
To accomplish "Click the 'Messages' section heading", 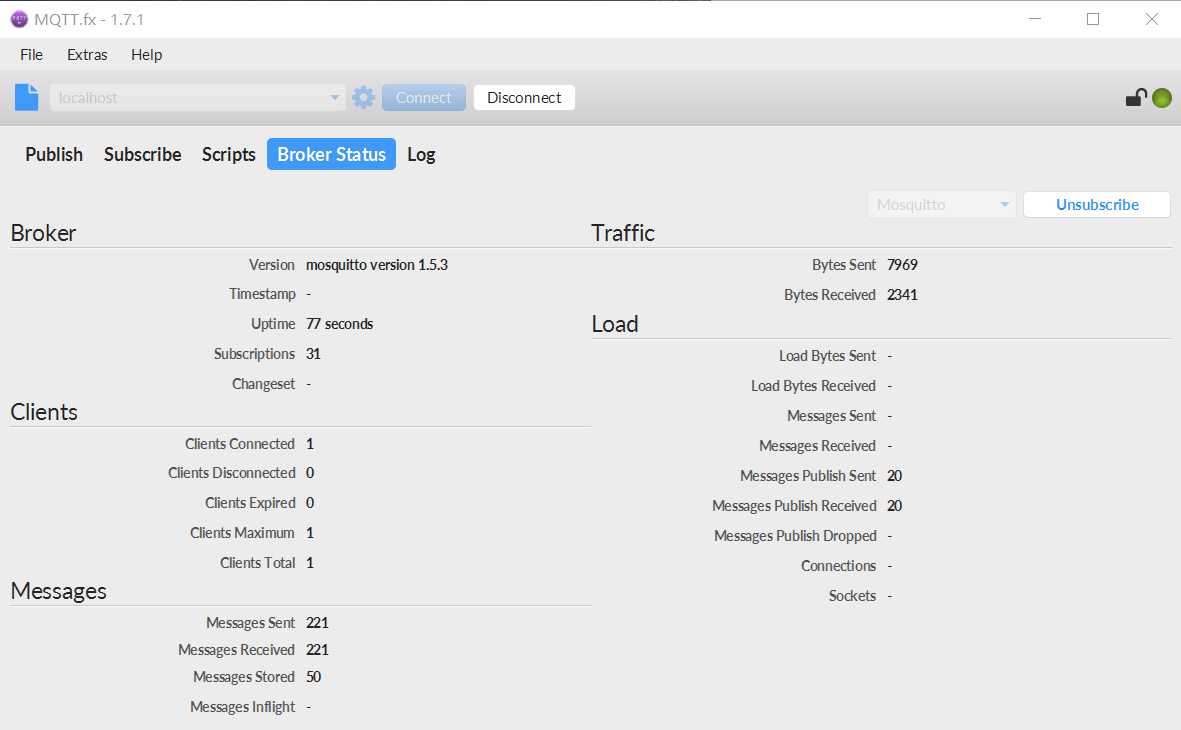I will tap(58, 592).
